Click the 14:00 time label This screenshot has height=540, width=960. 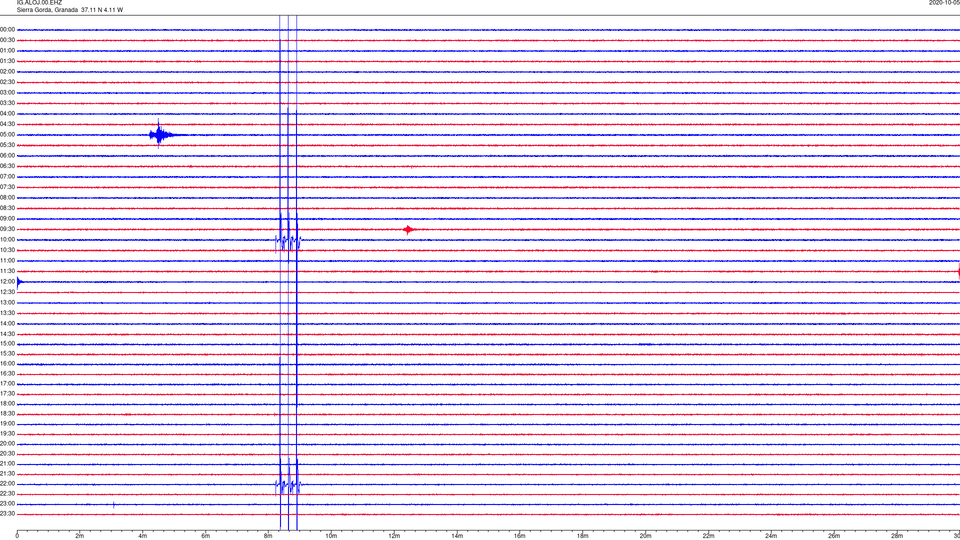(x=7, y=323)
